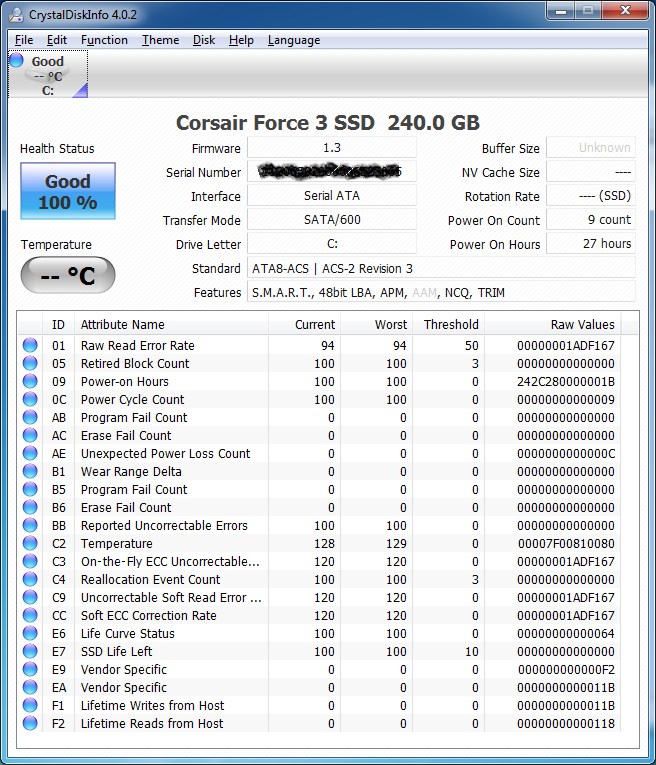Click status orb for B5 Program Fail Count
The height and width of the screenshot is (765, 656).
(30, 489)
